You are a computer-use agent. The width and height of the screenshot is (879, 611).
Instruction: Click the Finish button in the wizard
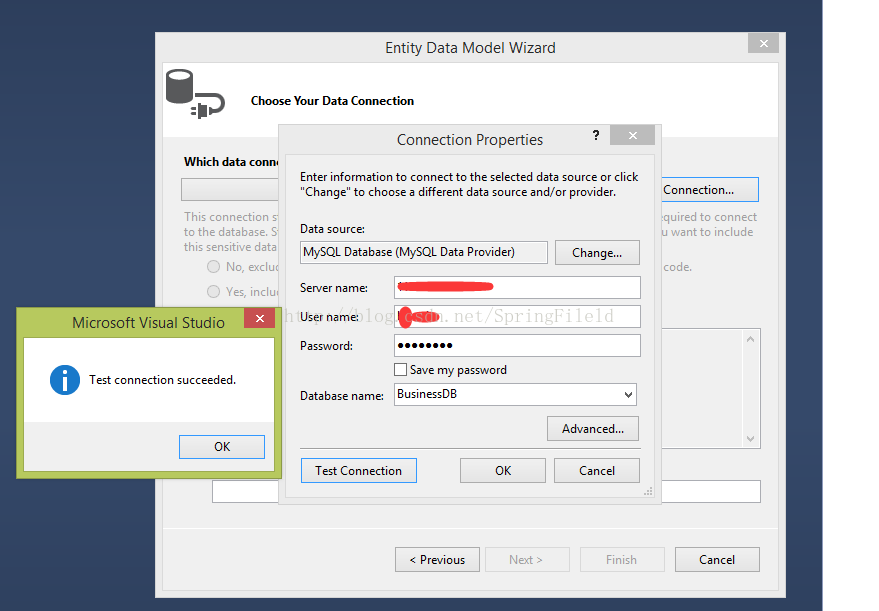point(622,559)
